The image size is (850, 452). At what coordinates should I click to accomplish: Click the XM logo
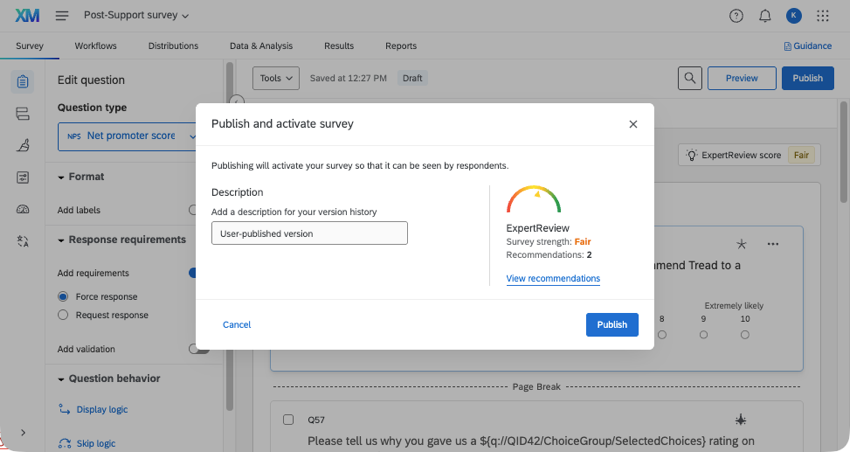27,15
